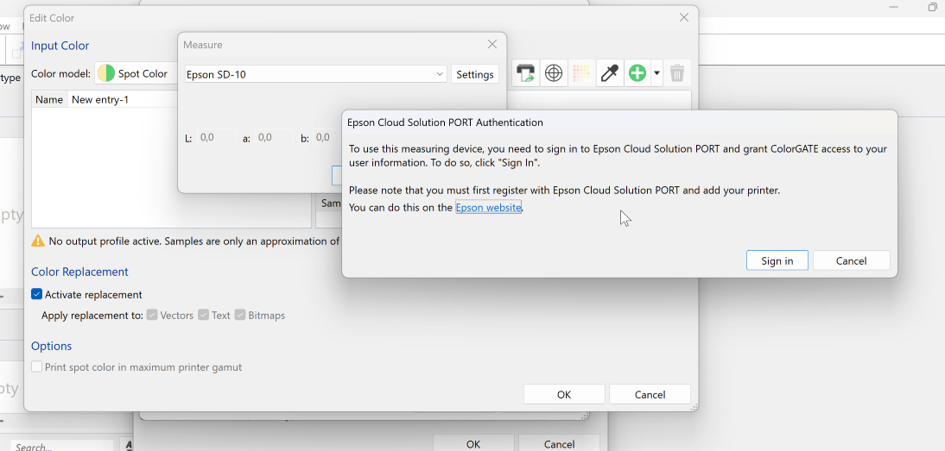Image resolution: width=945 pixels, height=451 pixels.
Task: Open the arrow dropdown beside the plus
Action: 657,74
